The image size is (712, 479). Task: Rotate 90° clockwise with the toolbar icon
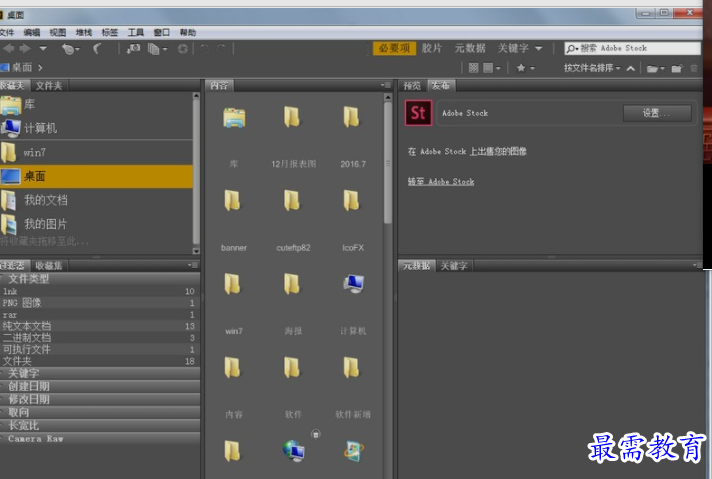pos(221,48)
